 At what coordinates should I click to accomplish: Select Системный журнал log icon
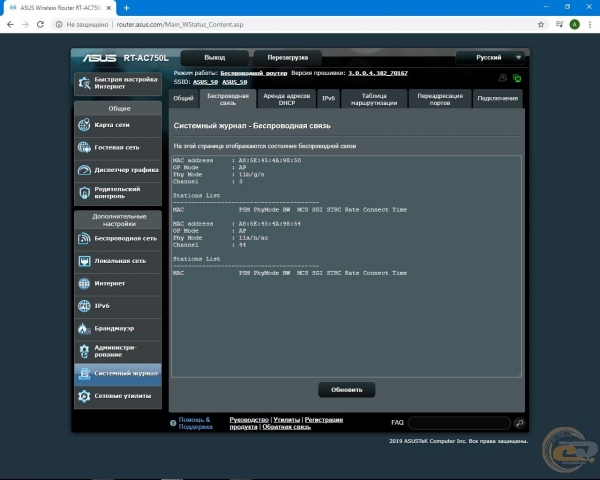[84, 373]
